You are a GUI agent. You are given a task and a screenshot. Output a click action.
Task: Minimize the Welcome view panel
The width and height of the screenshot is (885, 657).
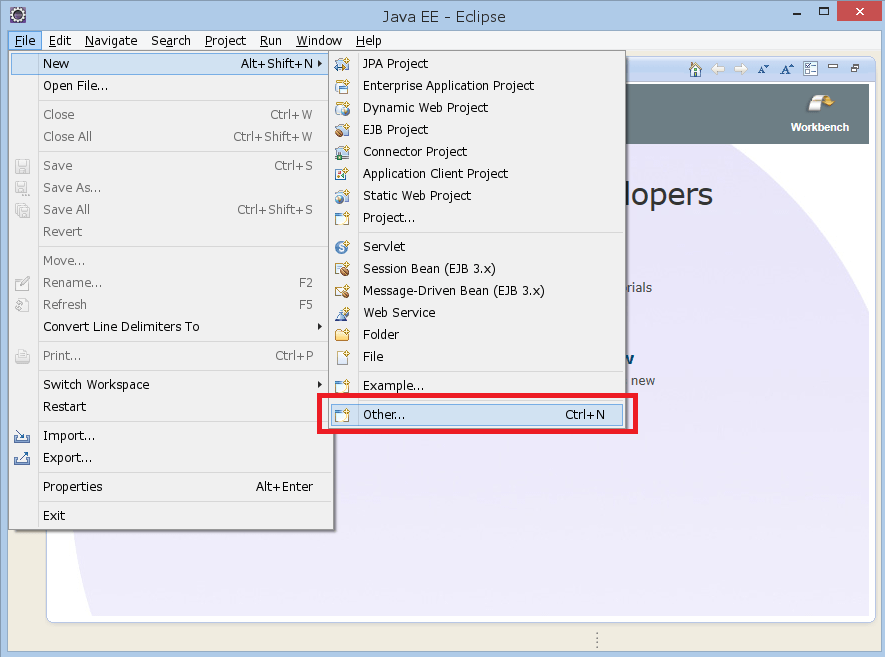(833, 67)
